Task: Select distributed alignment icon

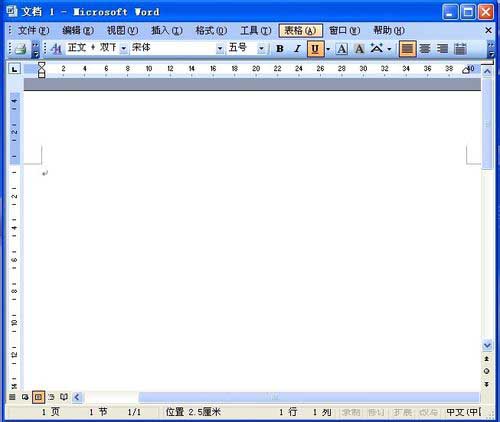Action: (x=460, y=49)
